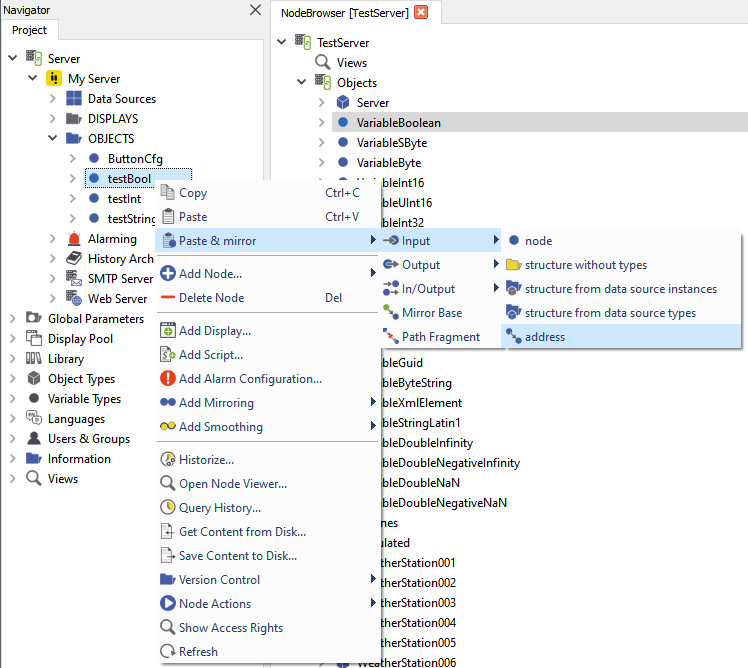Choose Paste & mirror menu entry
748x668 pixels.
point(267,240)
